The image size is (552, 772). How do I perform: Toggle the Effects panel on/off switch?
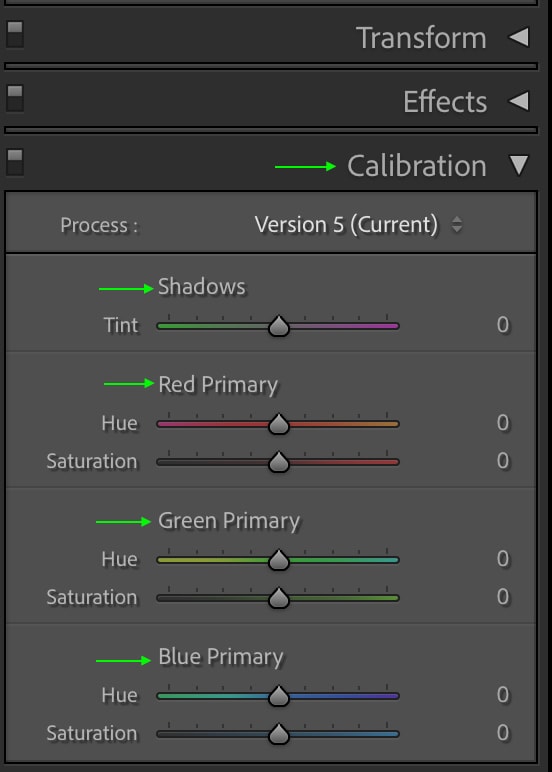(x=15, y=98)
